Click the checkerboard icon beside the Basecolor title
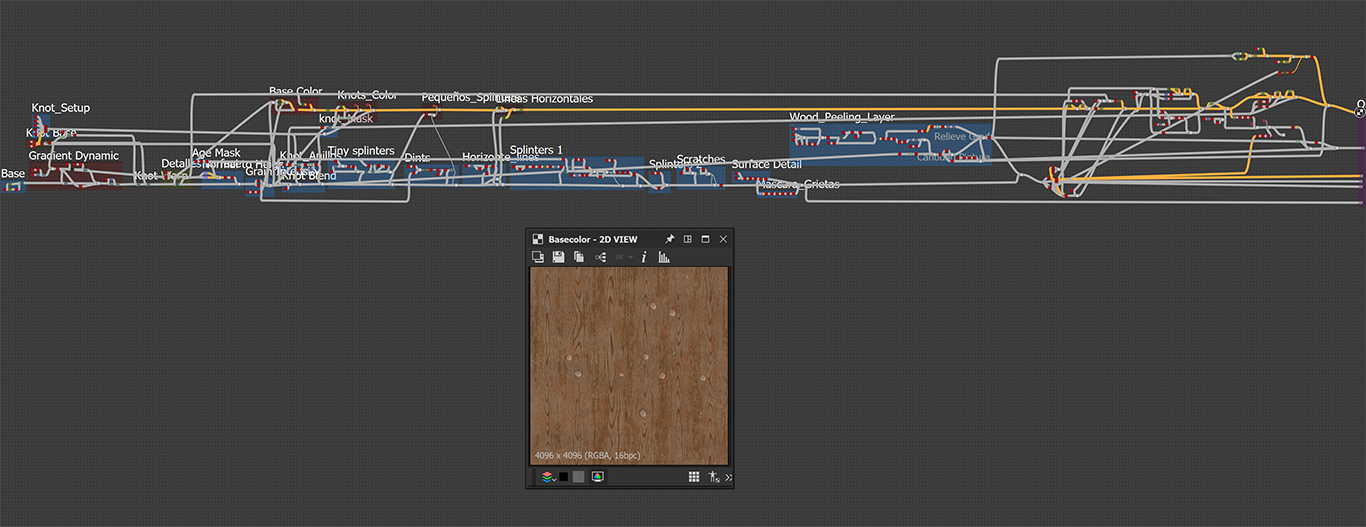 point(538,239)
